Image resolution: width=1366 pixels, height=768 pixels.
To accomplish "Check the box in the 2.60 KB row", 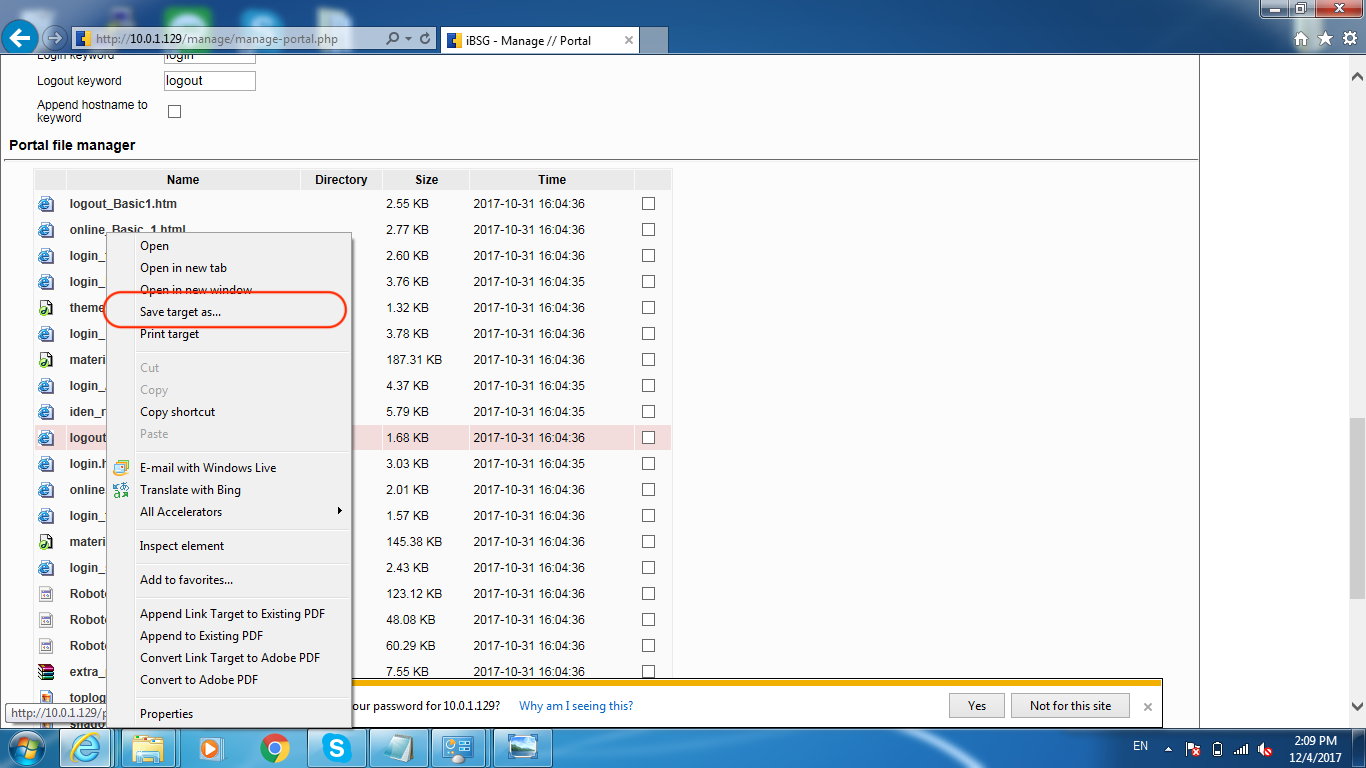I will pos(648,256).
